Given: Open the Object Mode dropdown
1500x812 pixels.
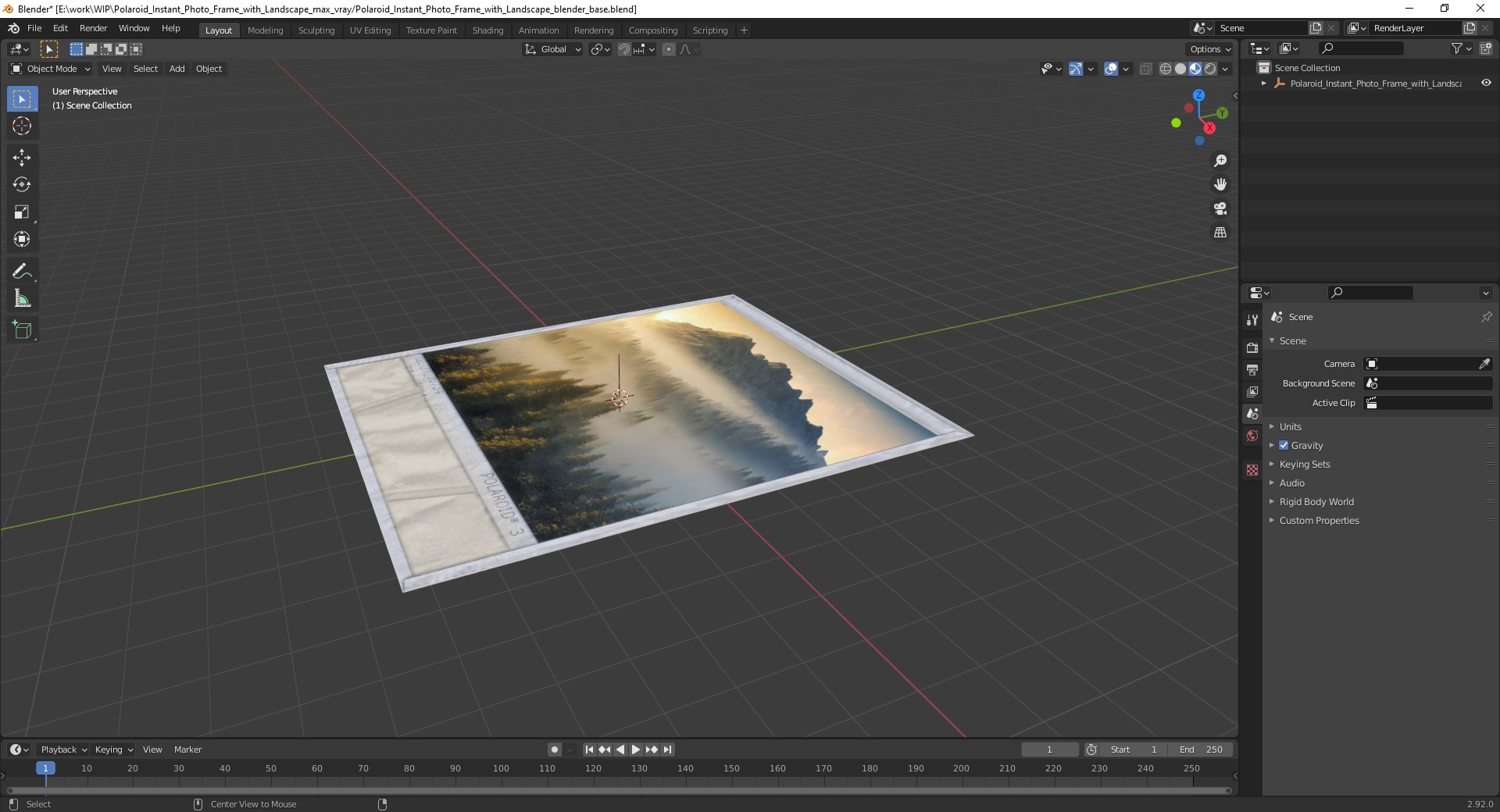Looking at the screenshot, I should click(51, 69).
